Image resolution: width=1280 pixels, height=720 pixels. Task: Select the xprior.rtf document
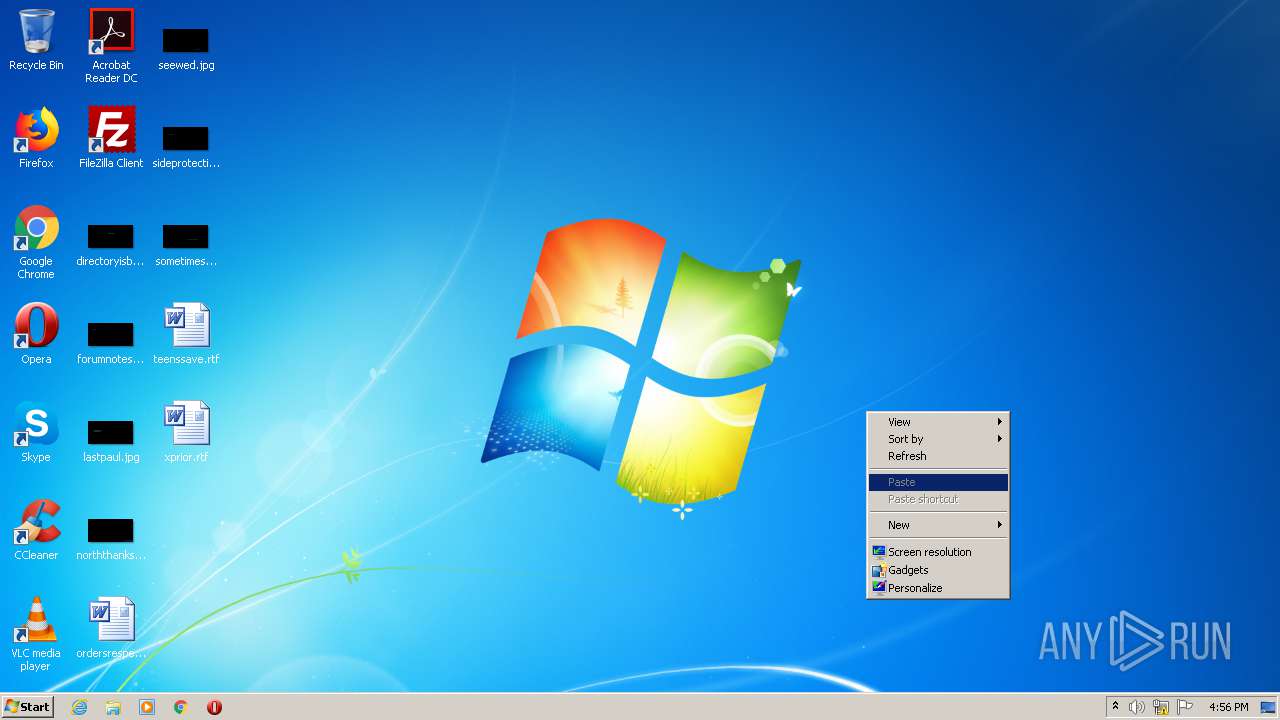click(186, 432)
